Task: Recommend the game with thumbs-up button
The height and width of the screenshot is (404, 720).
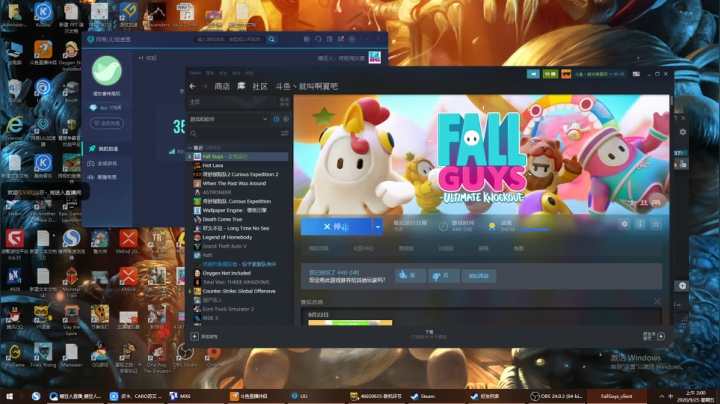Action: click(410, 275)
